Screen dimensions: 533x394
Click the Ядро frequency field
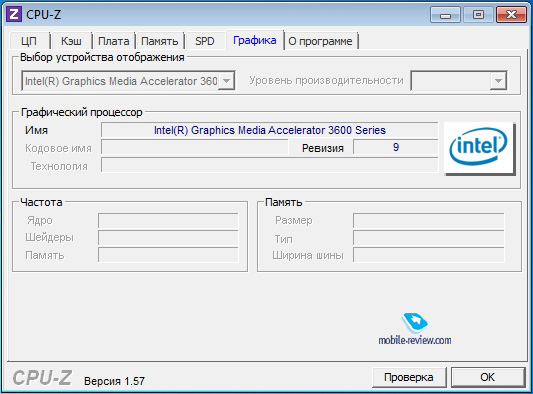168,221
